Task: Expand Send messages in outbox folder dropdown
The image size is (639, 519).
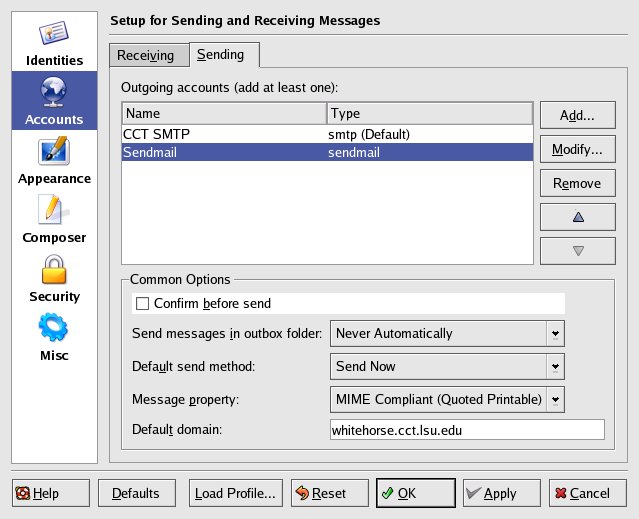Action: [555, 333]
